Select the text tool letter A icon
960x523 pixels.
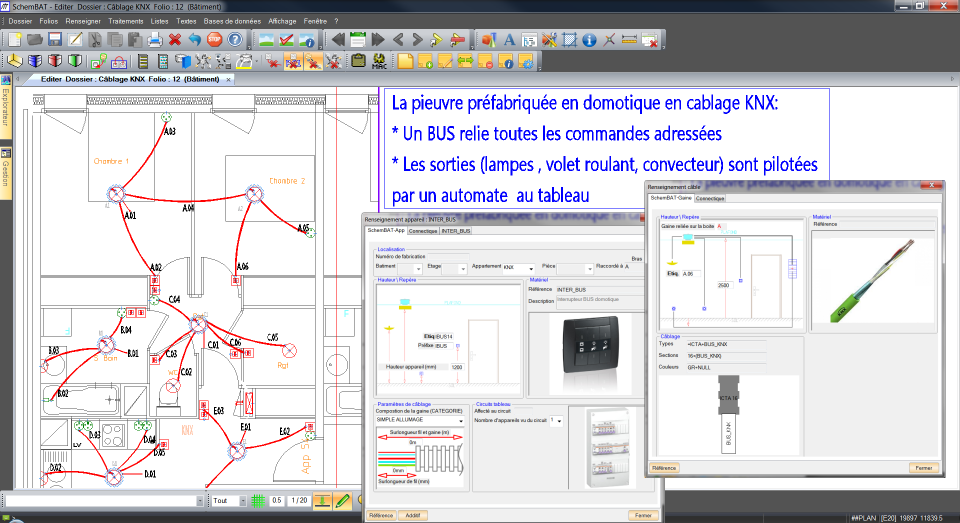509,40
